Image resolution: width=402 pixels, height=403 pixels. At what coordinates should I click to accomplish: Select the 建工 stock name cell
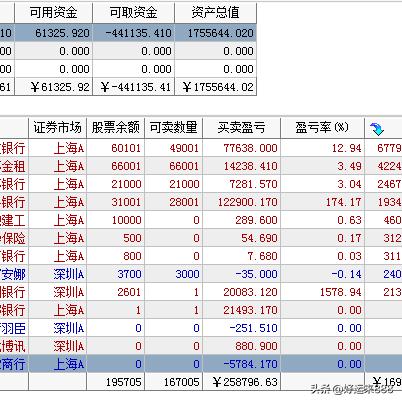click(14, 220)
